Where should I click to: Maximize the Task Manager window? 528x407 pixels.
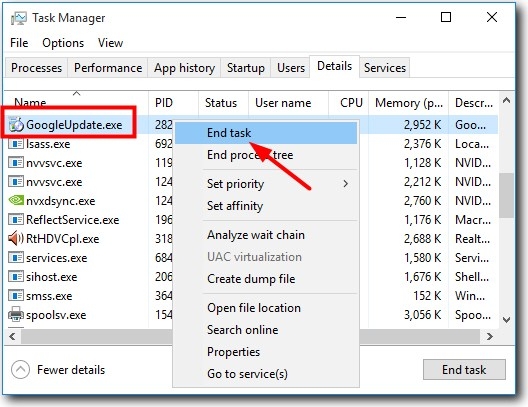pos(446,17)
